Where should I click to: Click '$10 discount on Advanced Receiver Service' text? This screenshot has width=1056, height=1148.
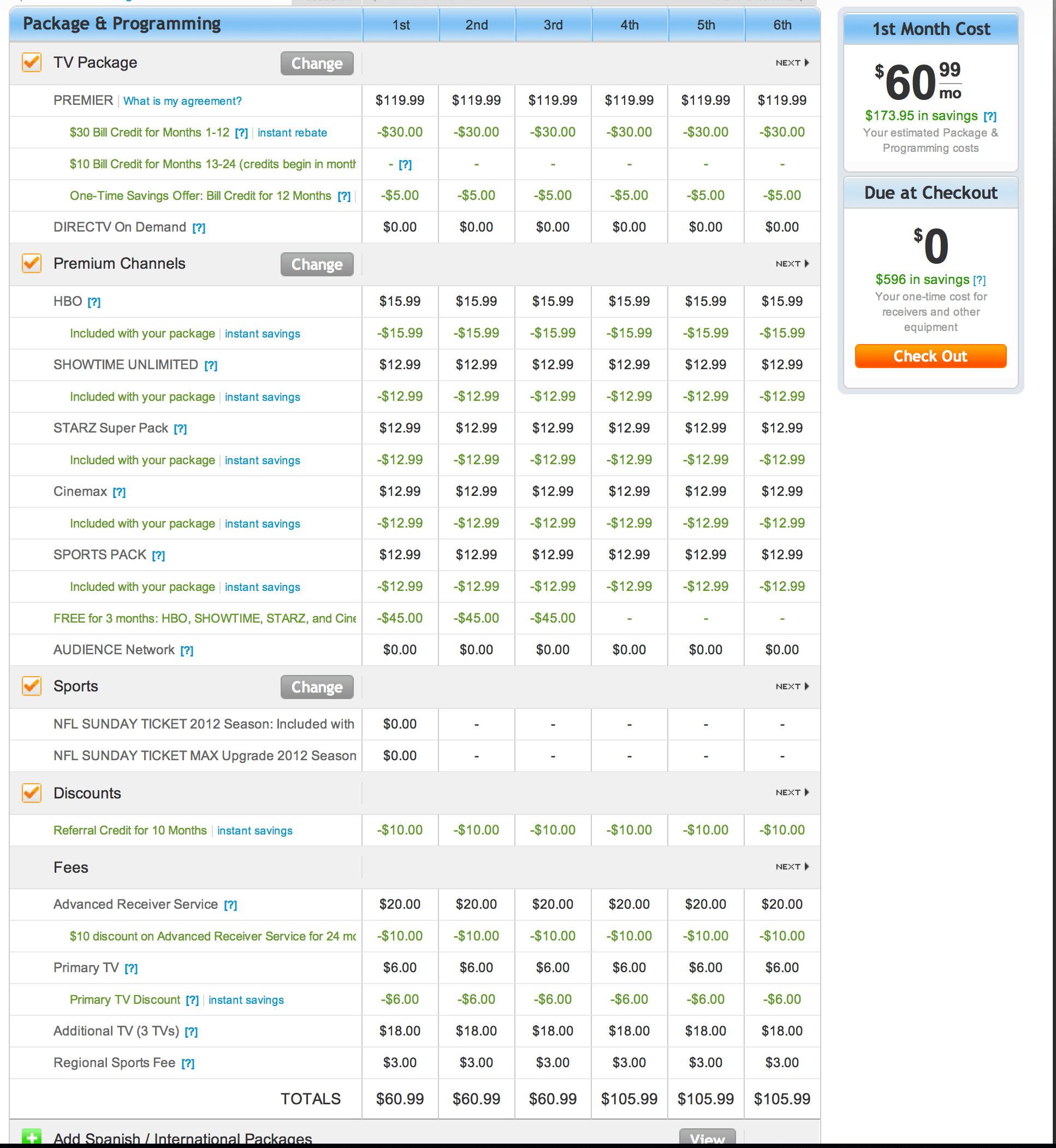212,936
